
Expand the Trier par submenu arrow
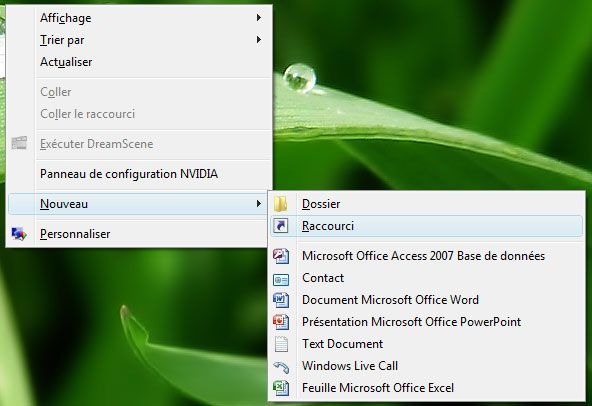click(x=259, y=40)
